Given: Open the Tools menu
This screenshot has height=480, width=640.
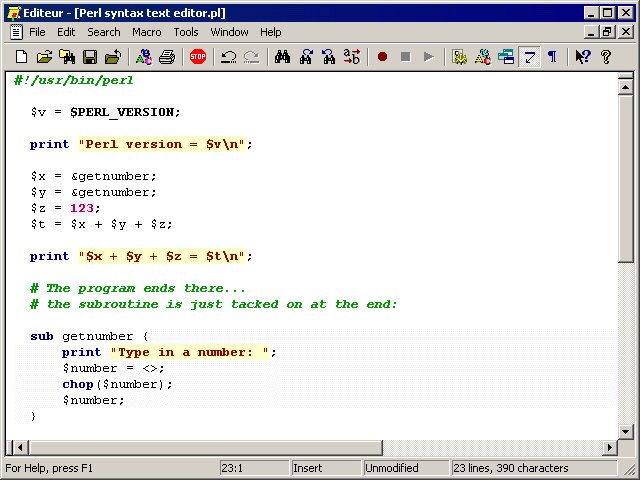Looking at the screenshot, I should coord(186,32).
